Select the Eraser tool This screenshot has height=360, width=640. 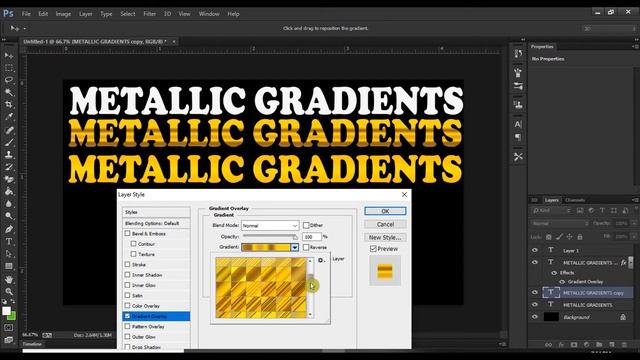click(9, 179)
